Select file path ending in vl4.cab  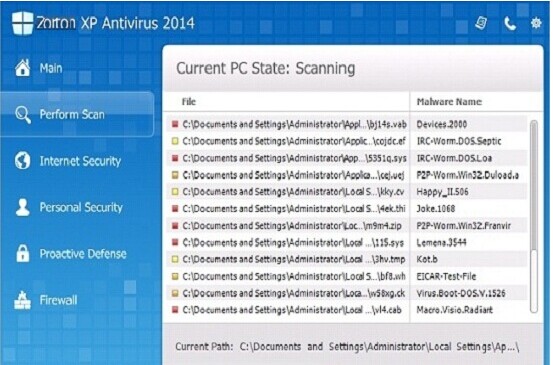[292, 310]
